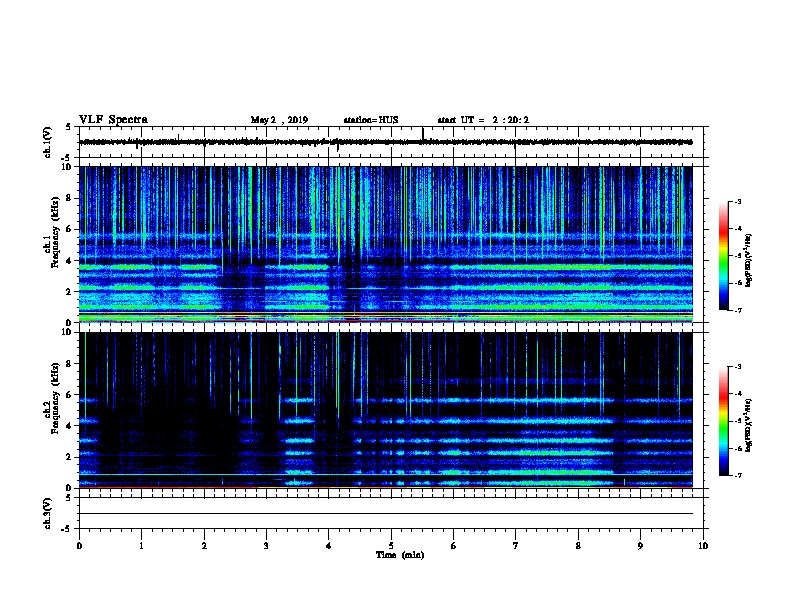Click the time axis tick label "4"
The width and height of the screenshot is (792, 612).
coord(328,546)
